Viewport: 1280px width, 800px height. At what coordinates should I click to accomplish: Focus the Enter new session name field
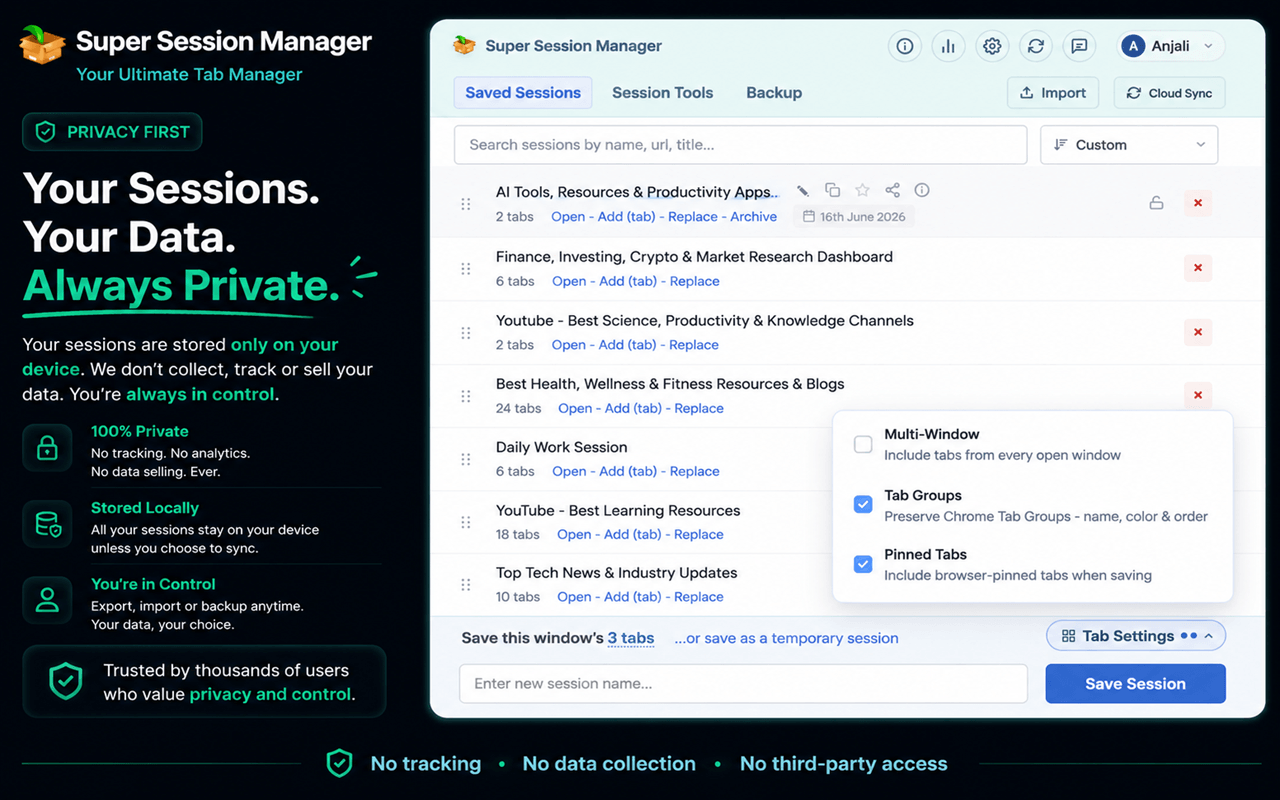[743, 684]
